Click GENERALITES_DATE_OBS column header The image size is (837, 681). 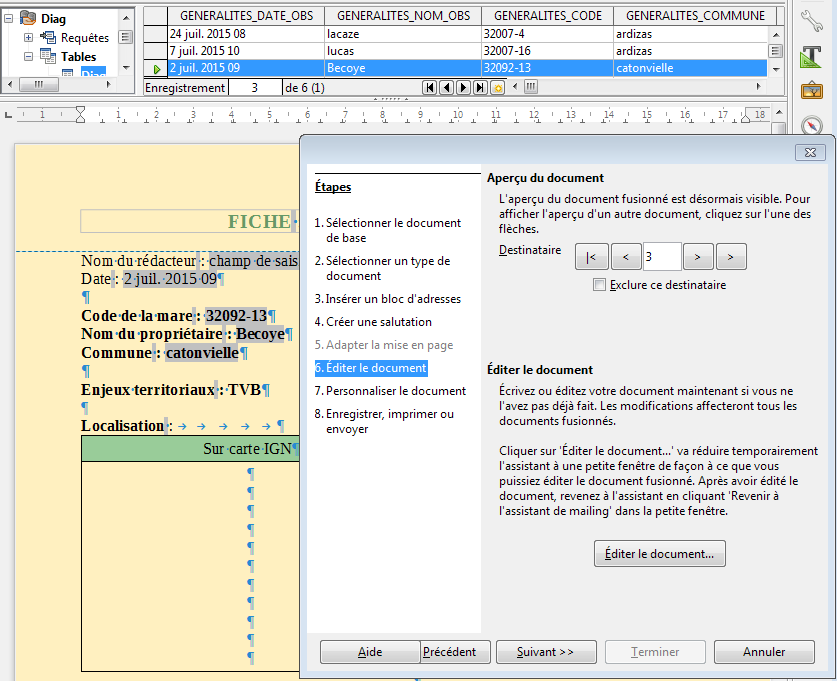(246, 16)
